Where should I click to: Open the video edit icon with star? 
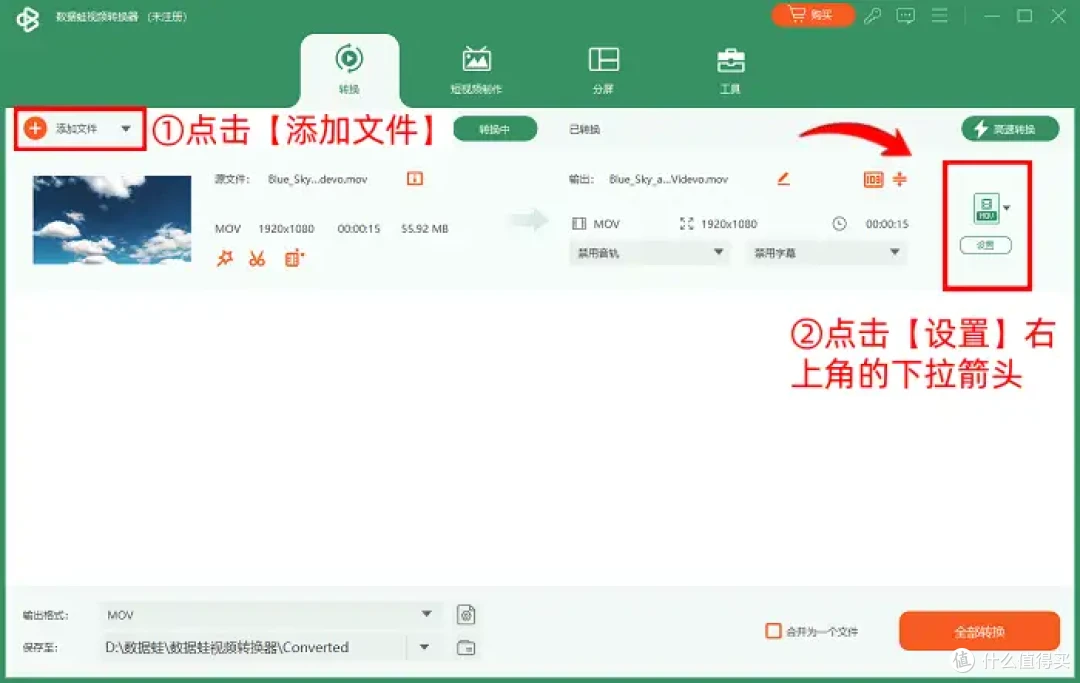coord(294,258)
